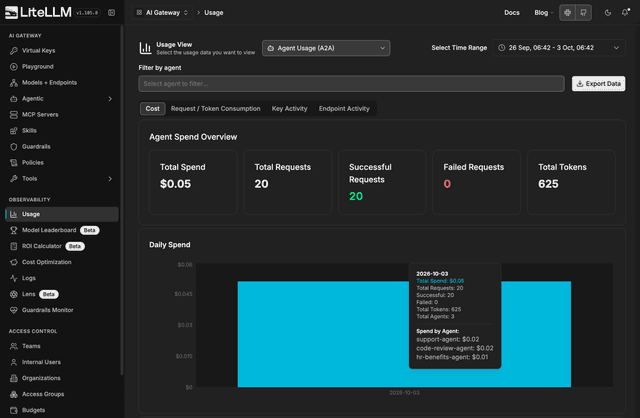640x418 pixels.
Task: Click the Tools wrench icon
Action: pos(13,178)
